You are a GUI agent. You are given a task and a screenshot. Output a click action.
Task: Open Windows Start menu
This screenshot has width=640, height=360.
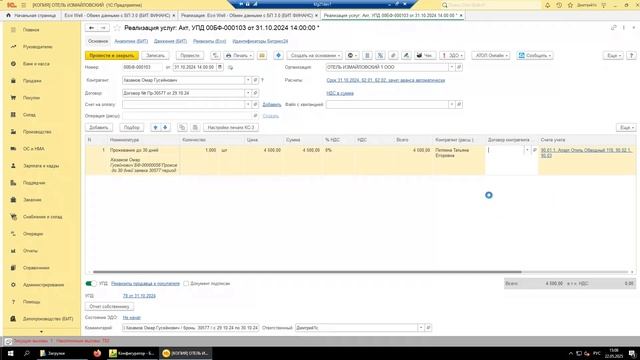11,353
